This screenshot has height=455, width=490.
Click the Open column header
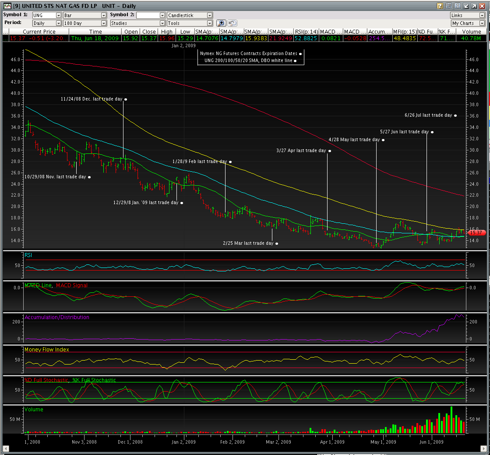pos(131,31)
